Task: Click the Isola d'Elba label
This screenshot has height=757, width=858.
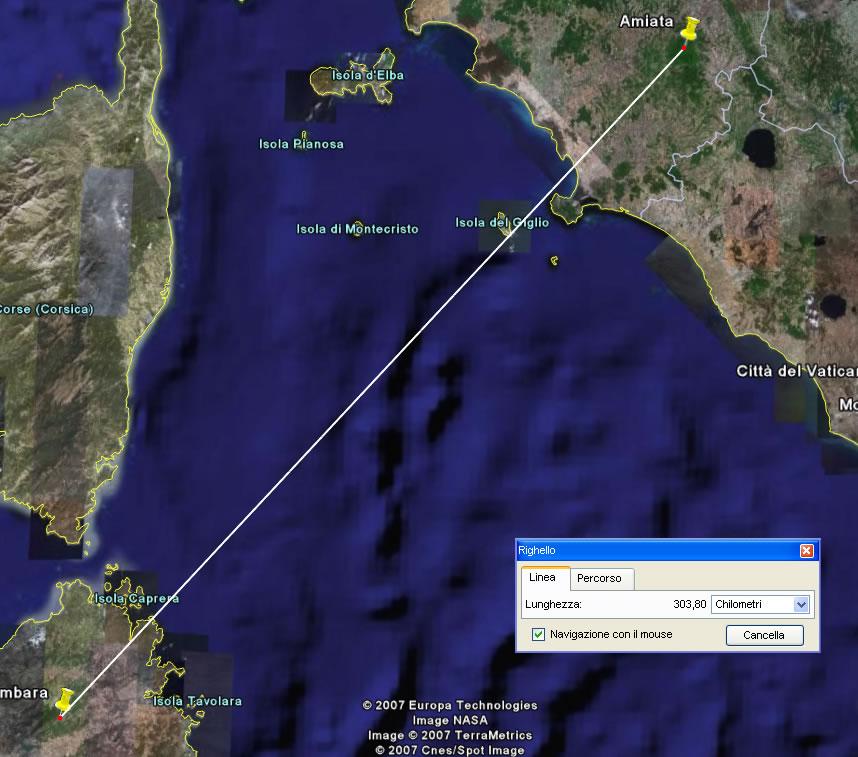Action: click(368, 75)
